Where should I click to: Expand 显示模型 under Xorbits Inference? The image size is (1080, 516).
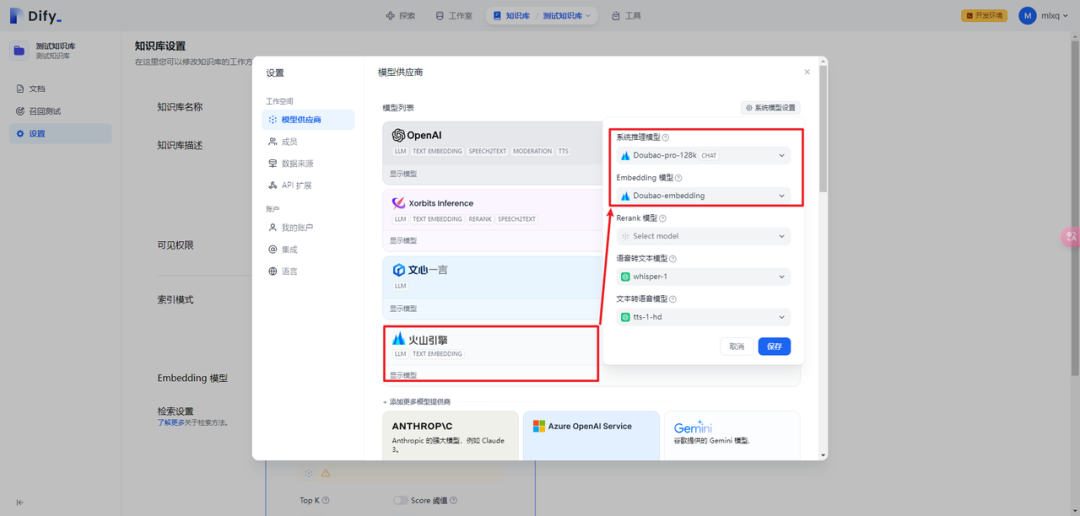coord(403,241)
